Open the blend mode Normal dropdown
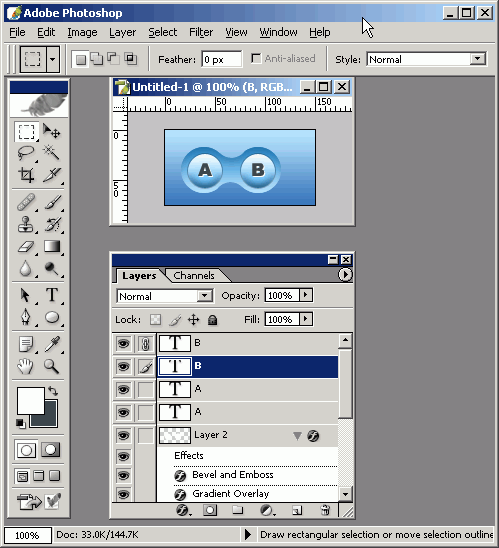The height and width of the screenshot is (548, 499). pyautogui.click(x=204, y=296)
